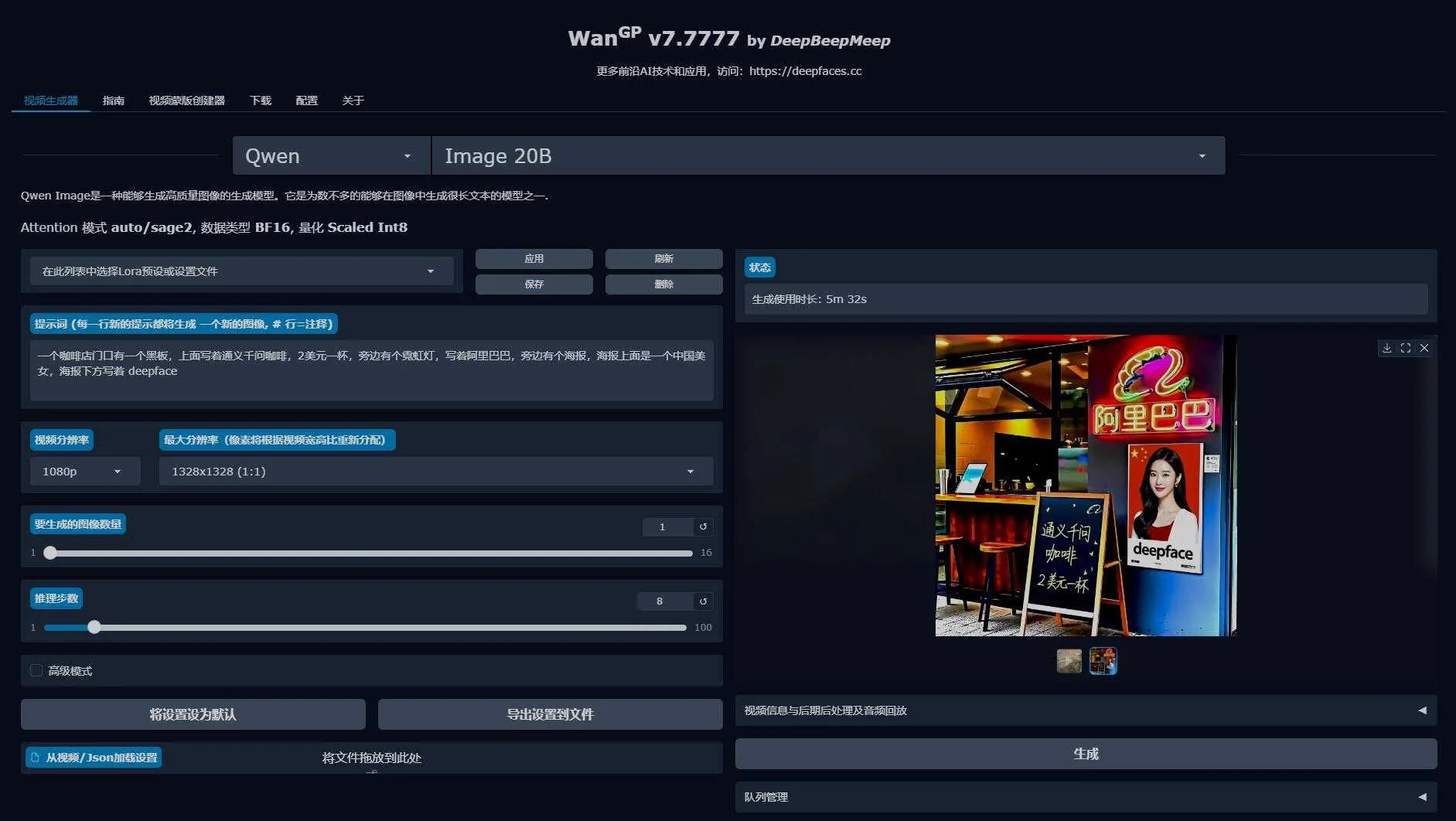This screenshot has height=821, width=1456.
Task: Start generation with 生成 button
Action: click(x=1086, y=753)
